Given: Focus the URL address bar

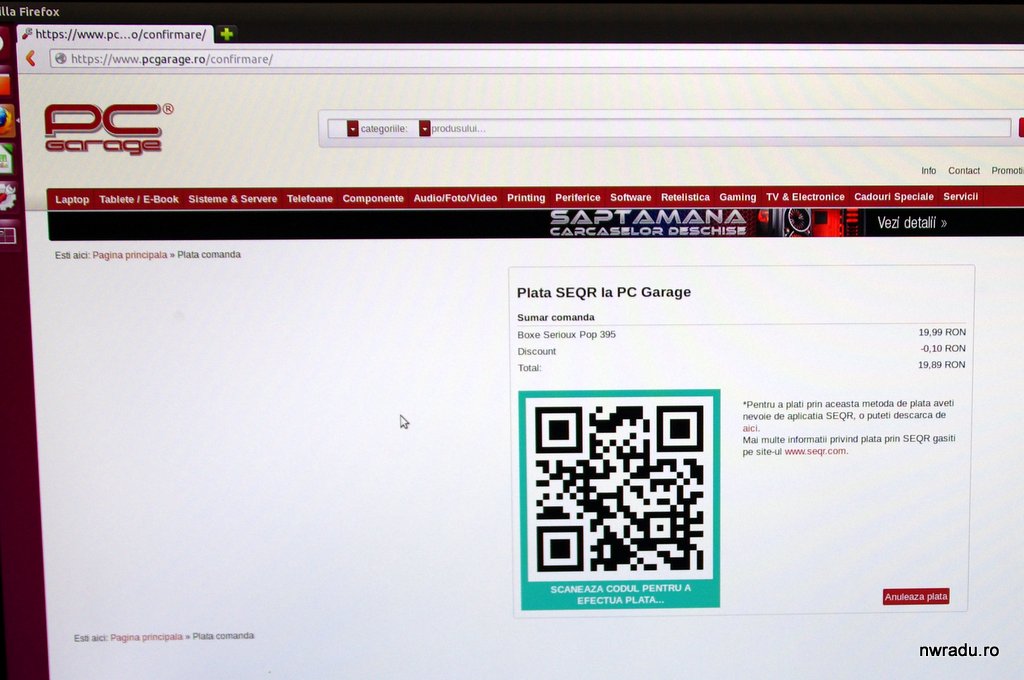Looking at the screenshot, I should click(x=536, y=59).
